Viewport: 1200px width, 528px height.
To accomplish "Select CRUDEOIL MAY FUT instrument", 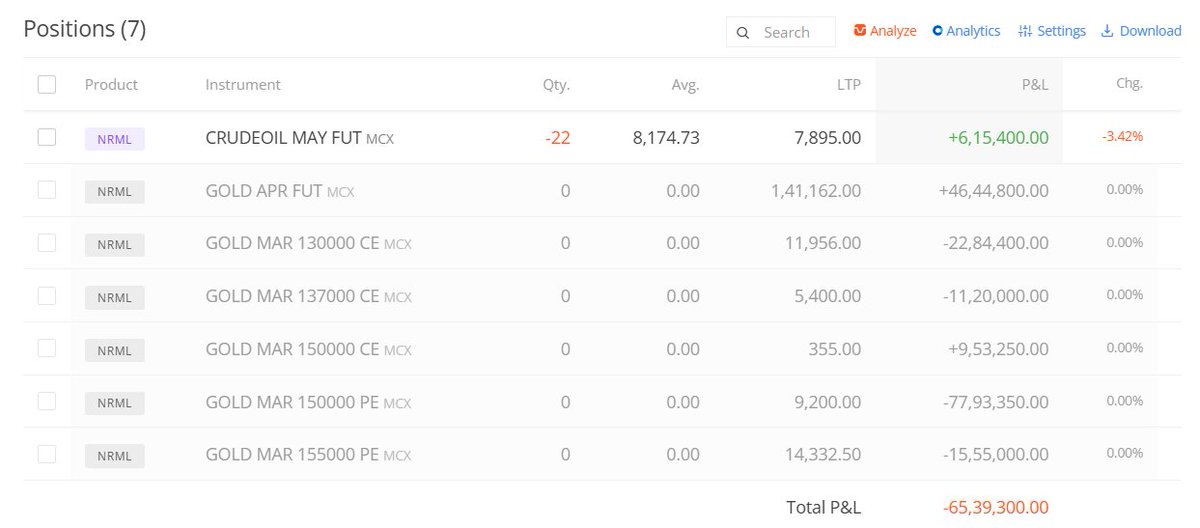I will [x=299, y=138].
